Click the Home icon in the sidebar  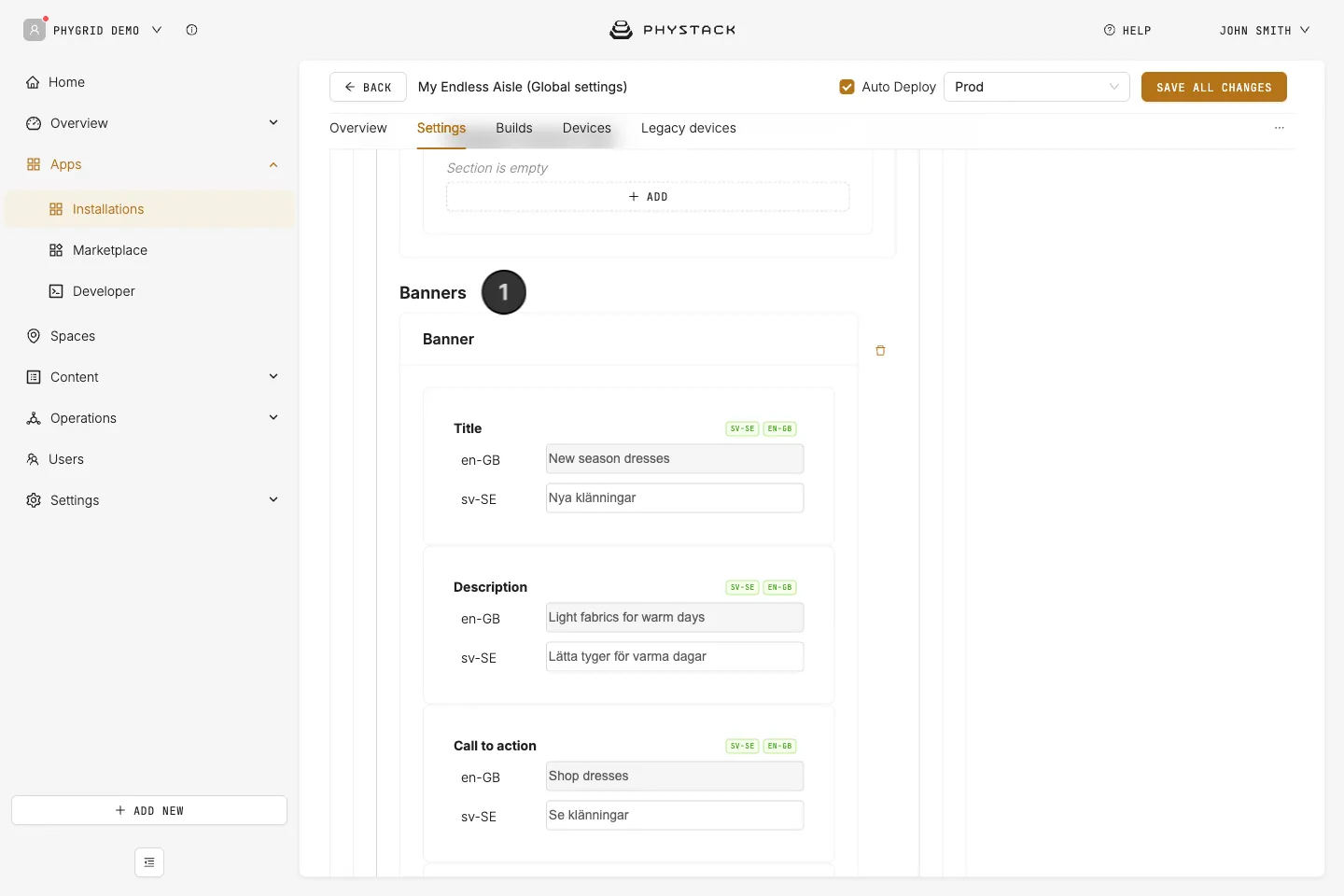[33, 82]
